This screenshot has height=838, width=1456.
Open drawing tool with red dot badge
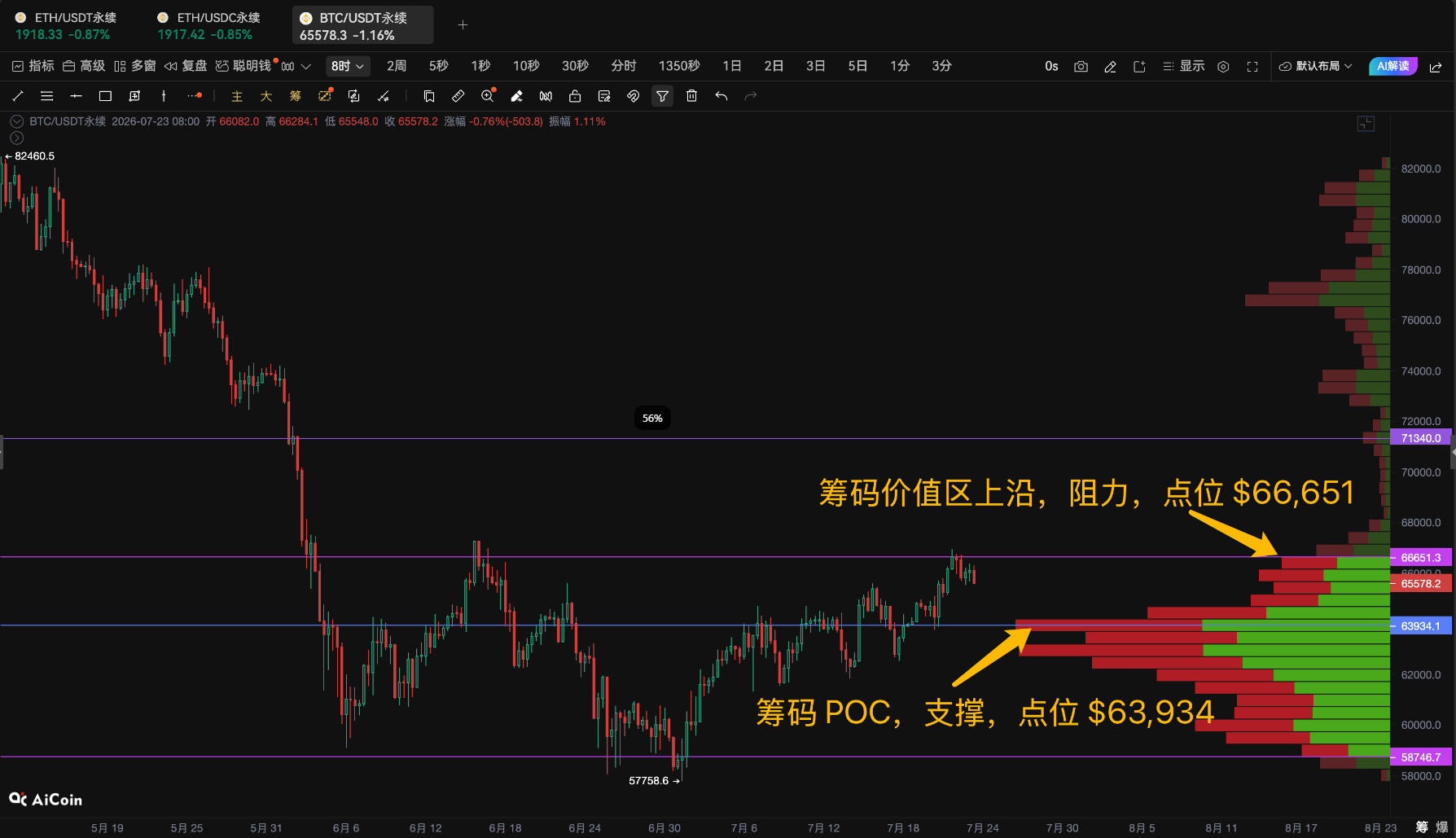point(325,96)
